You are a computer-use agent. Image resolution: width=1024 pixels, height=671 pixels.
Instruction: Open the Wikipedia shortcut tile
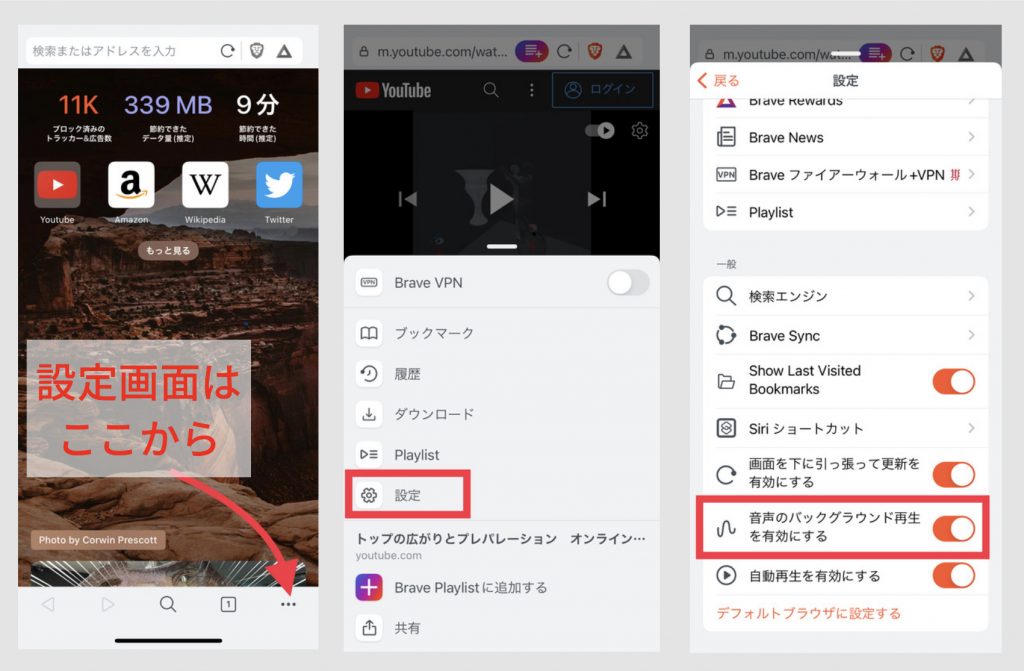tap(205, 185)
